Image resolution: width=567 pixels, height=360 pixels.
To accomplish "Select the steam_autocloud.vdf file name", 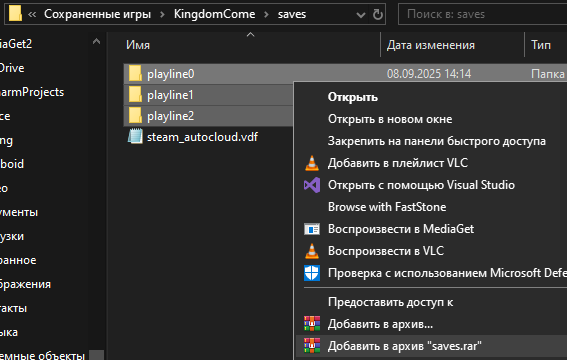I will [x=202, y=137].
